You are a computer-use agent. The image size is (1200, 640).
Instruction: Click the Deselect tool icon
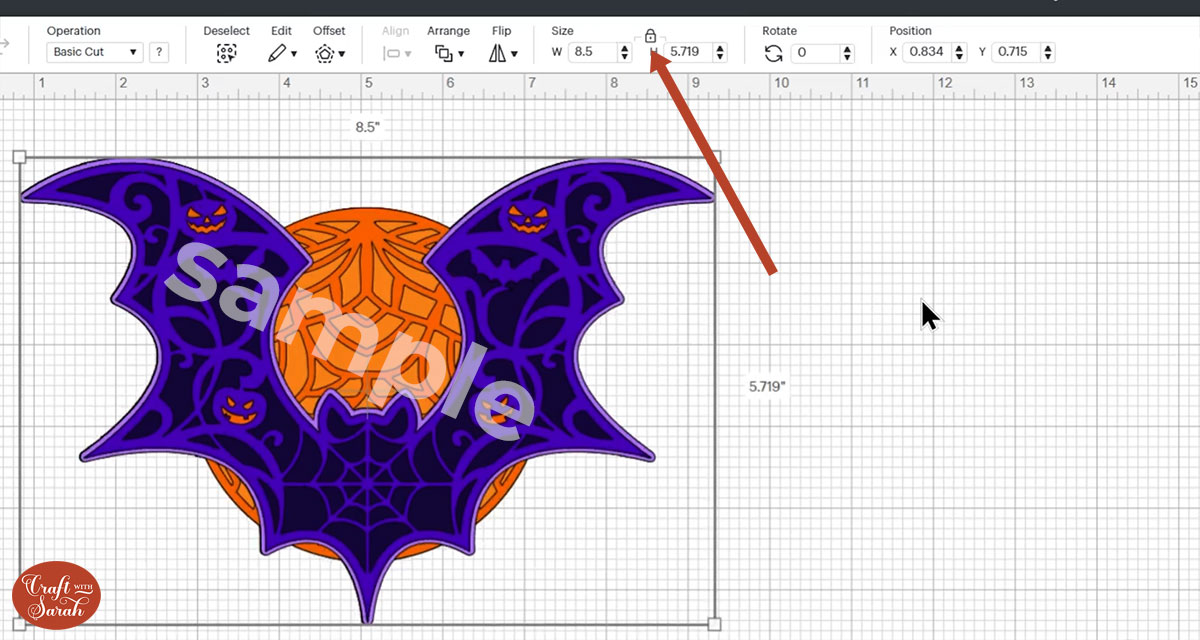(x=227, y=51)
